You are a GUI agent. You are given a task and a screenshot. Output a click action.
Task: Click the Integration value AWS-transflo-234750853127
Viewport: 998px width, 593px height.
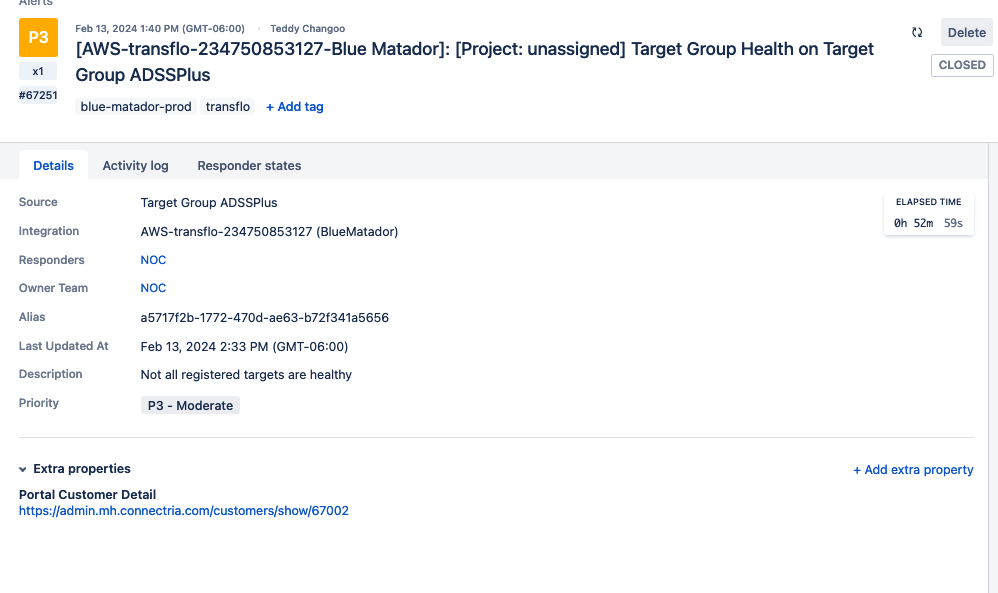(x=269, y=232)
